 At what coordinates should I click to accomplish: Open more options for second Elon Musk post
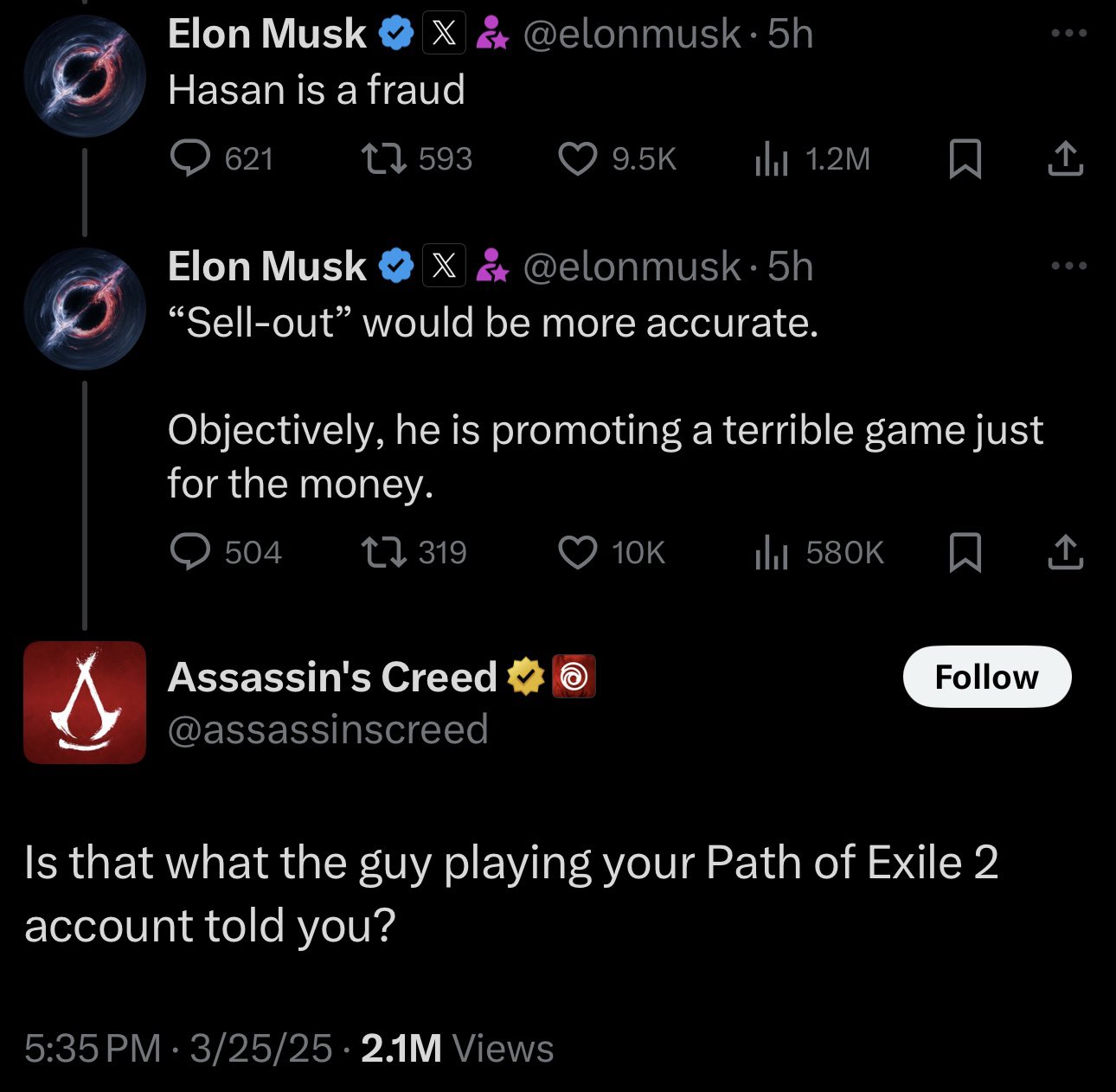pyautogui.click(x=1068, y=266)
